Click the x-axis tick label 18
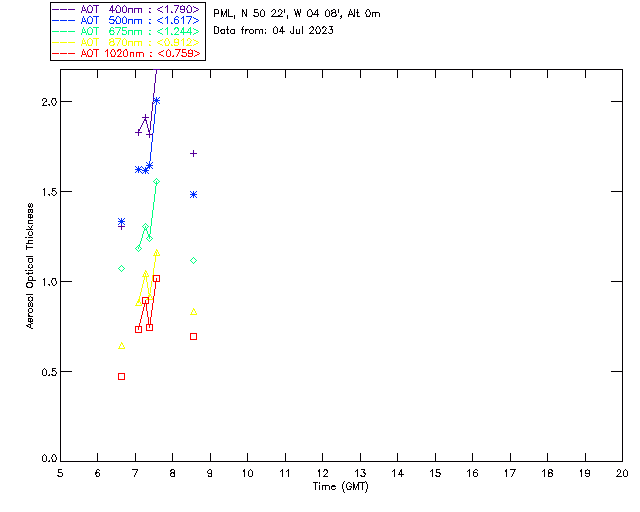The height and width of the screenshot is (512, 640). click(547, 473)
